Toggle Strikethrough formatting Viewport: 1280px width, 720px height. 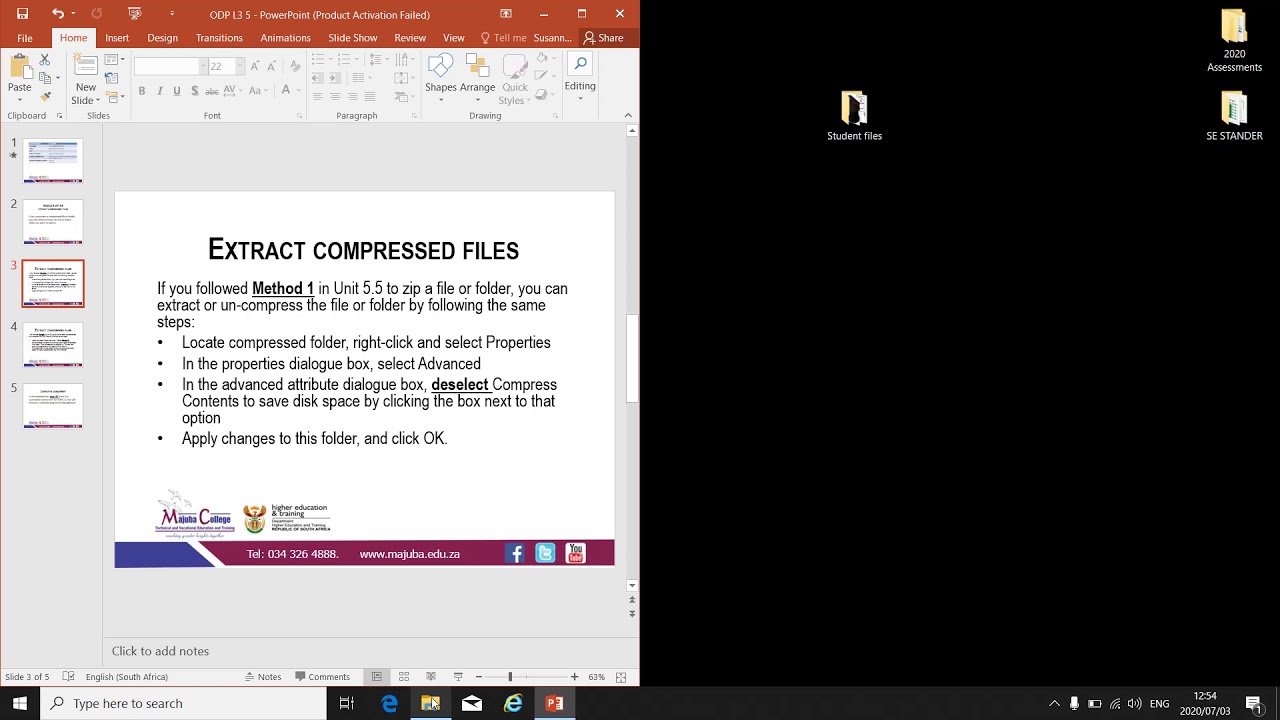pyautogui.click(x=211, y=91)
